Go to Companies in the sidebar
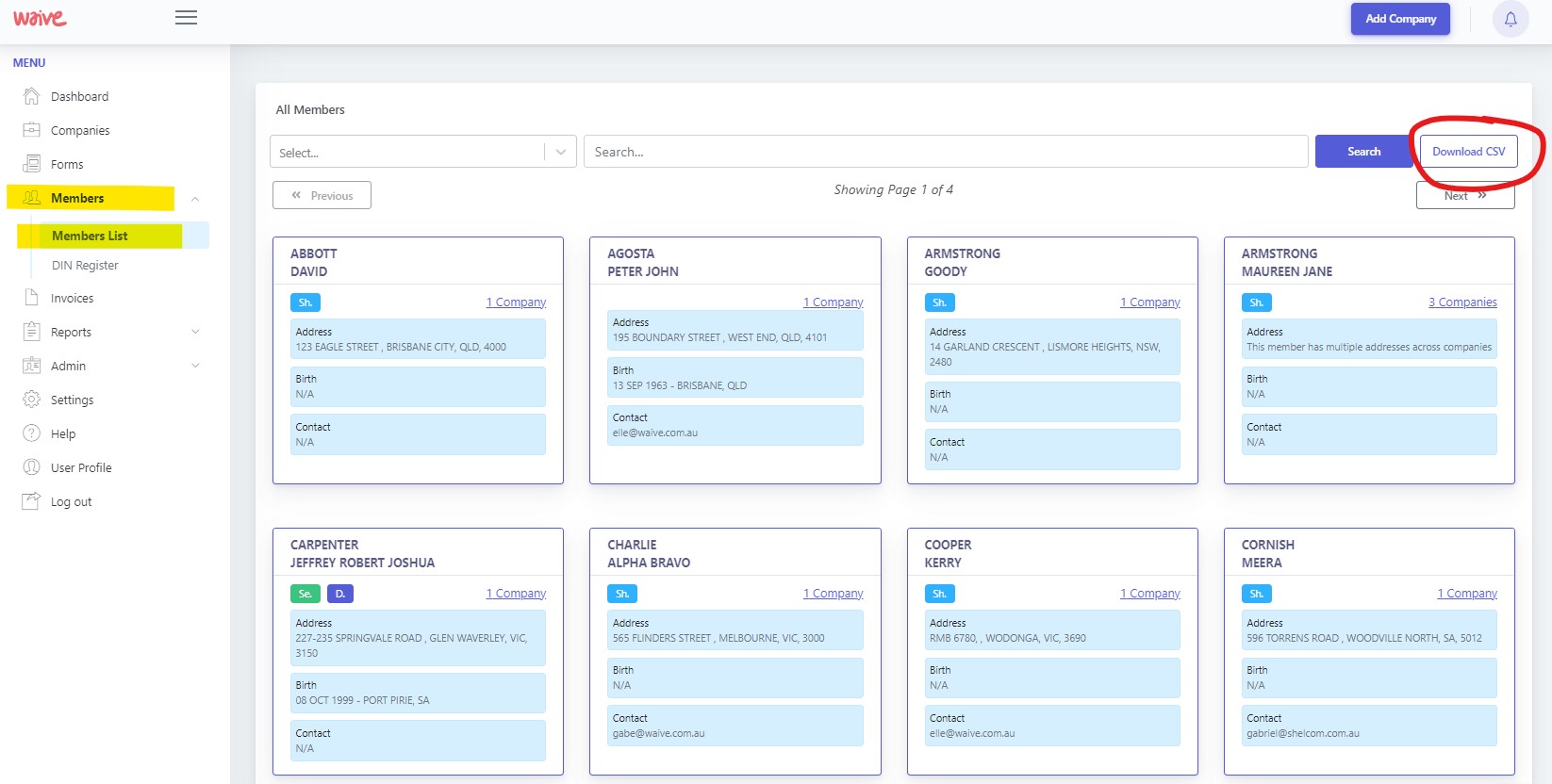This screenshot has width=1552, height=784. pos(80,130)
